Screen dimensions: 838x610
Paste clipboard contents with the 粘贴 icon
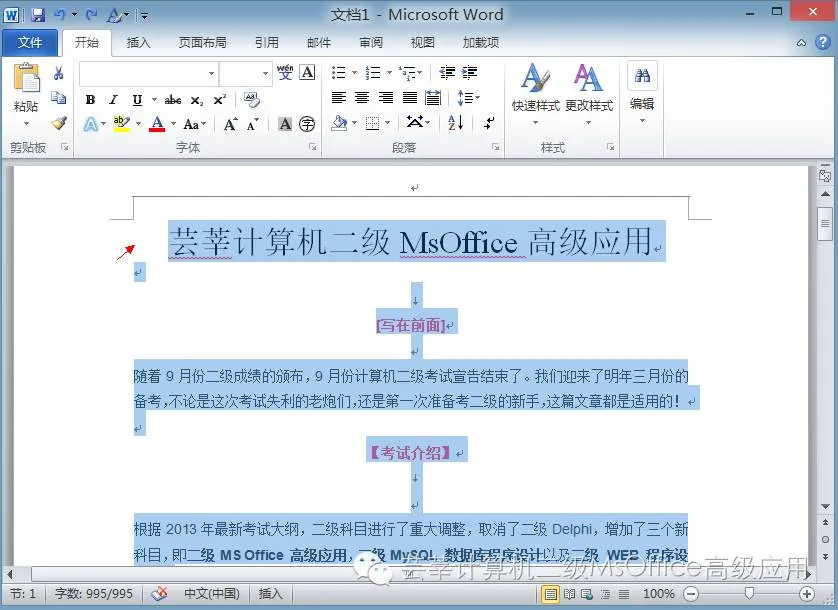tap(26, 78)
